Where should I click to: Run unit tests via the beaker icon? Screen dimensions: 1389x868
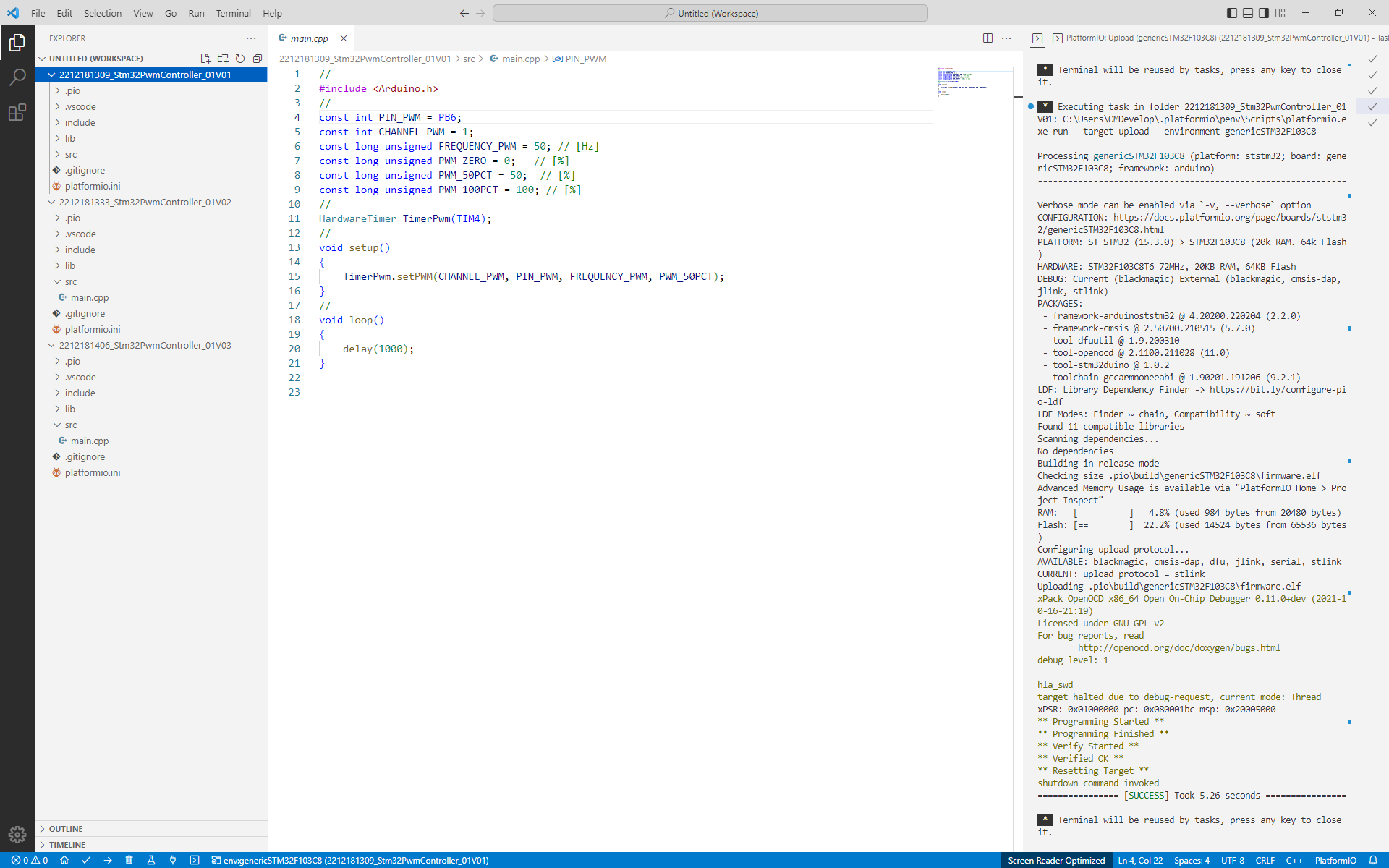tap(151, 860)
